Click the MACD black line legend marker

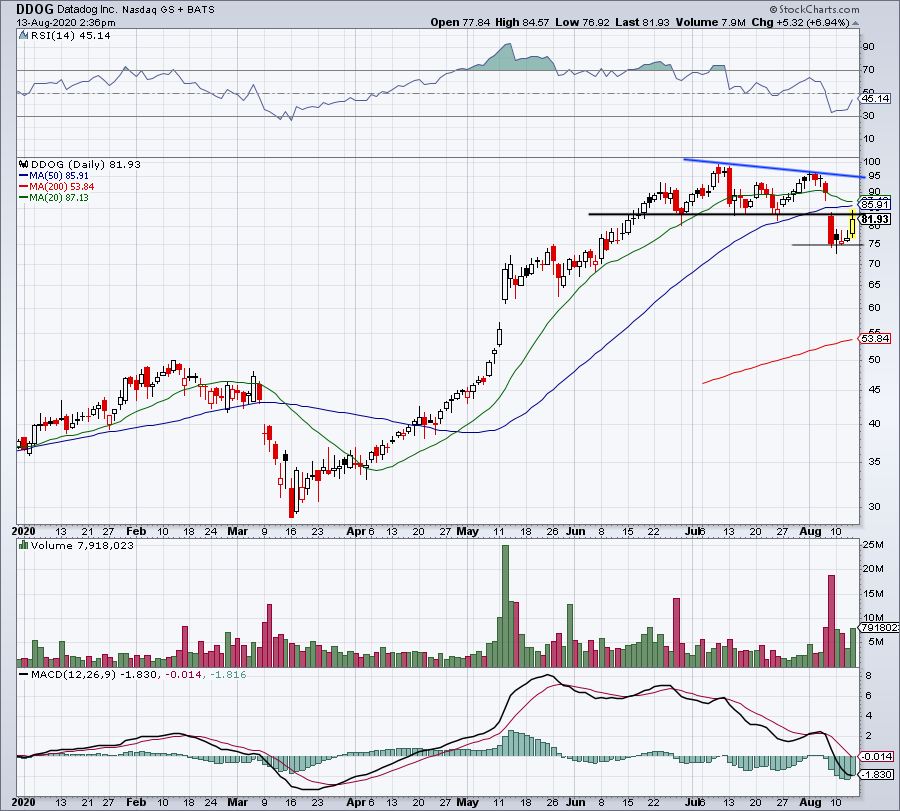point(23,675)
